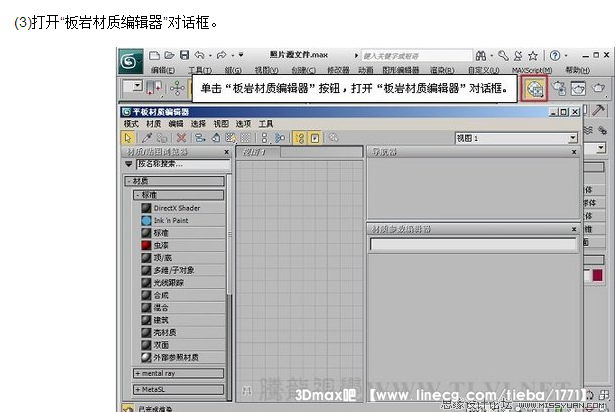Click the 按名称搜索 search field

(183, 164)
